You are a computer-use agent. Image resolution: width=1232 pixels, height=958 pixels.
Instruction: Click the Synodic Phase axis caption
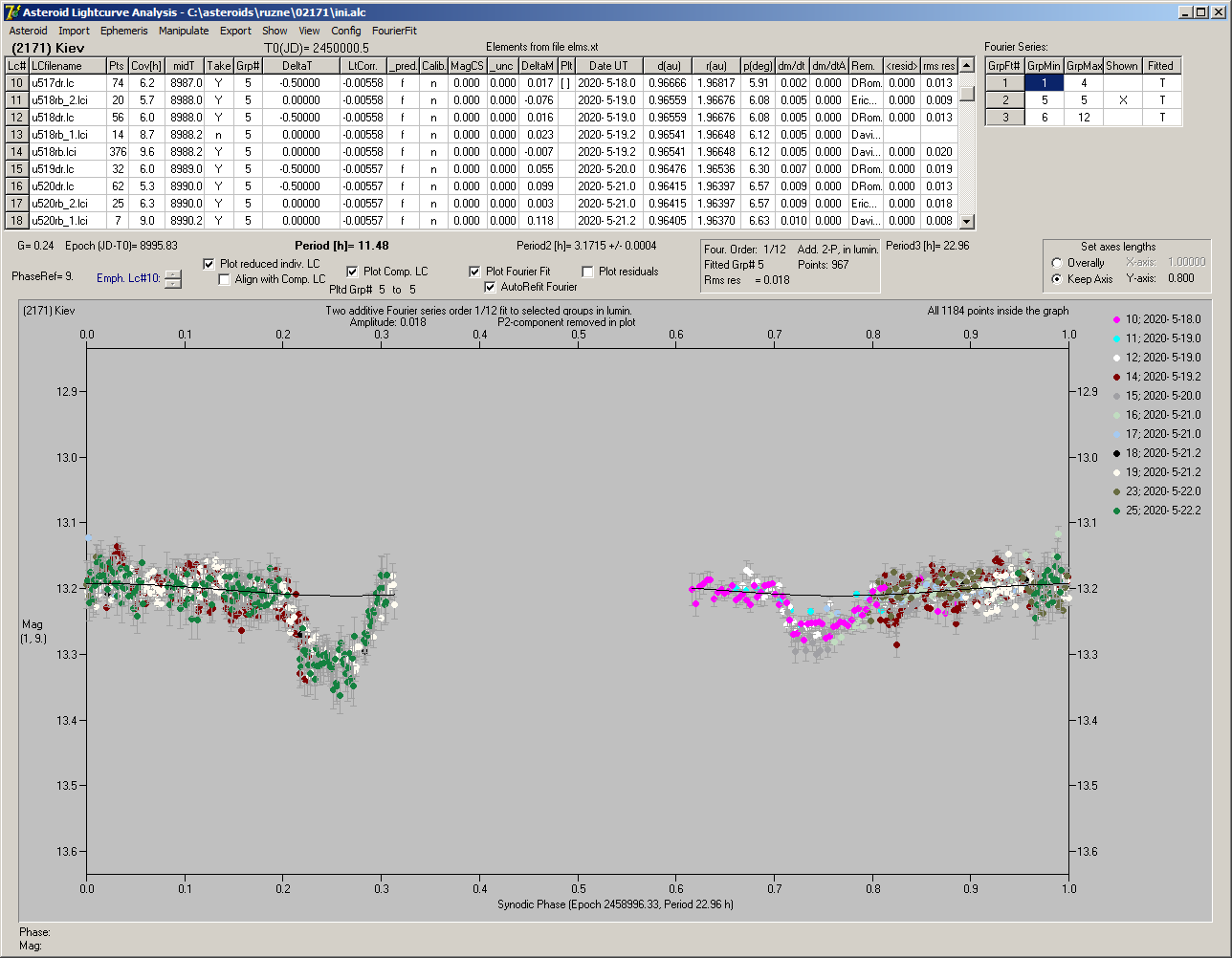tap(616, 904)
